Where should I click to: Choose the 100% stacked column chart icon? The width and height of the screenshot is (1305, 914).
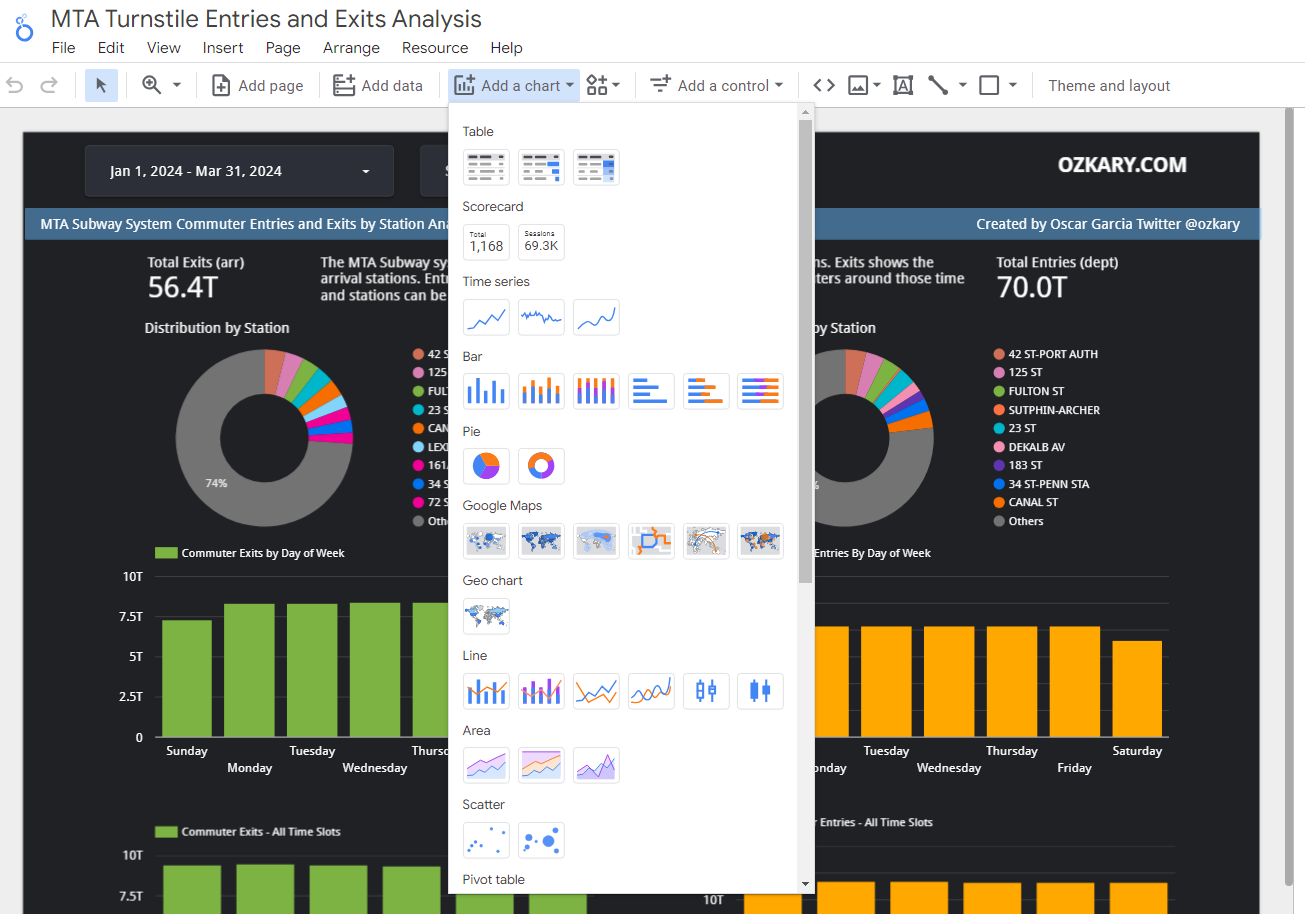596,391
